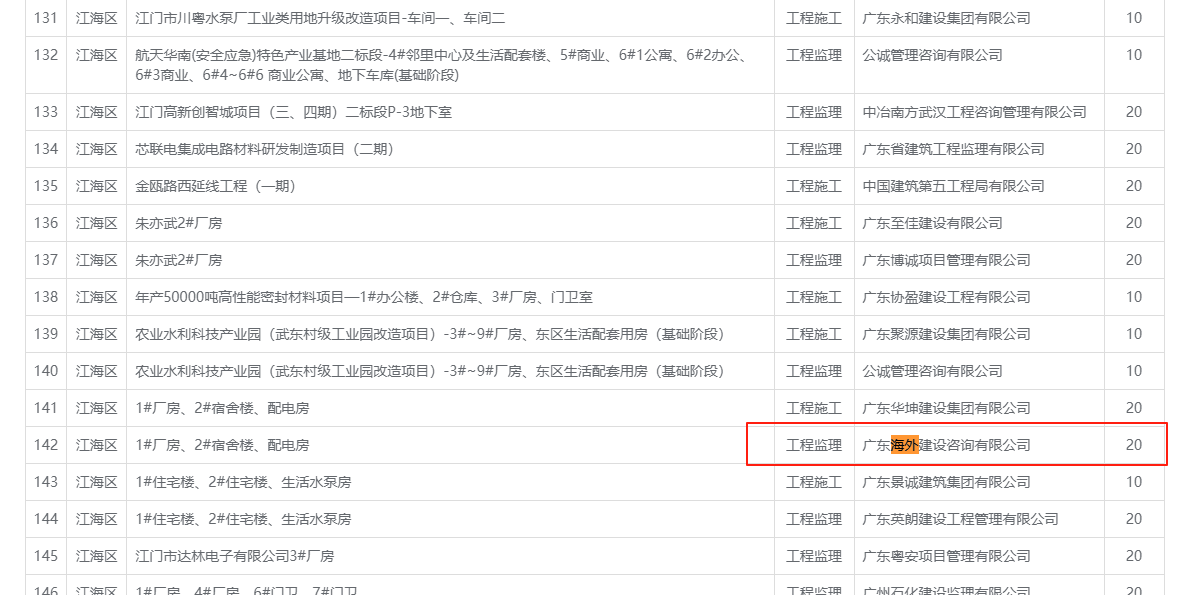
Task: Select 广东博诚项目管理有限公司 cell
Action: [x=946, y=260]
